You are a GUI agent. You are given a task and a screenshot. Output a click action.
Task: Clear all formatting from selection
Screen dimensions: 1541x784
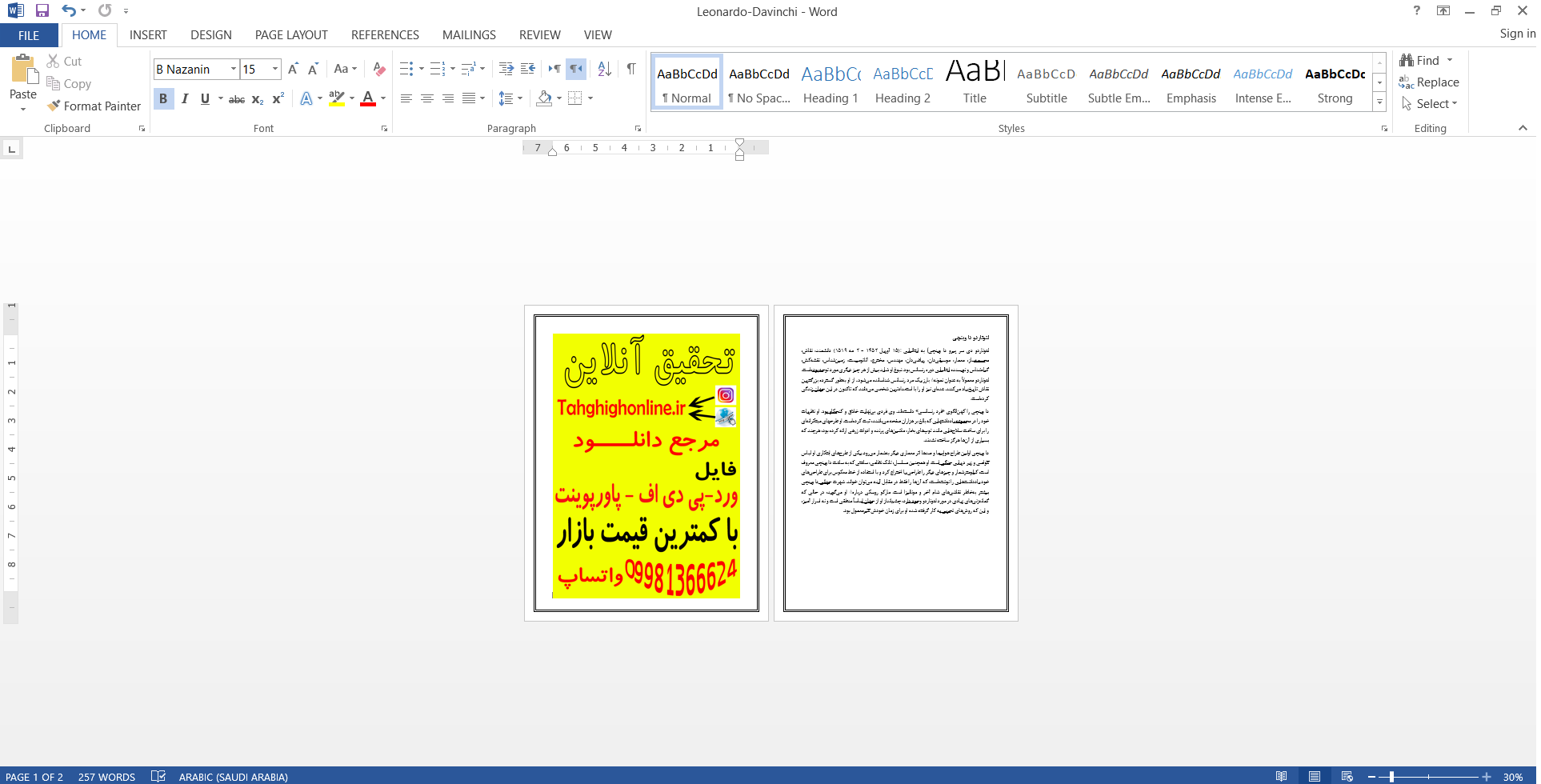[379, 69]
